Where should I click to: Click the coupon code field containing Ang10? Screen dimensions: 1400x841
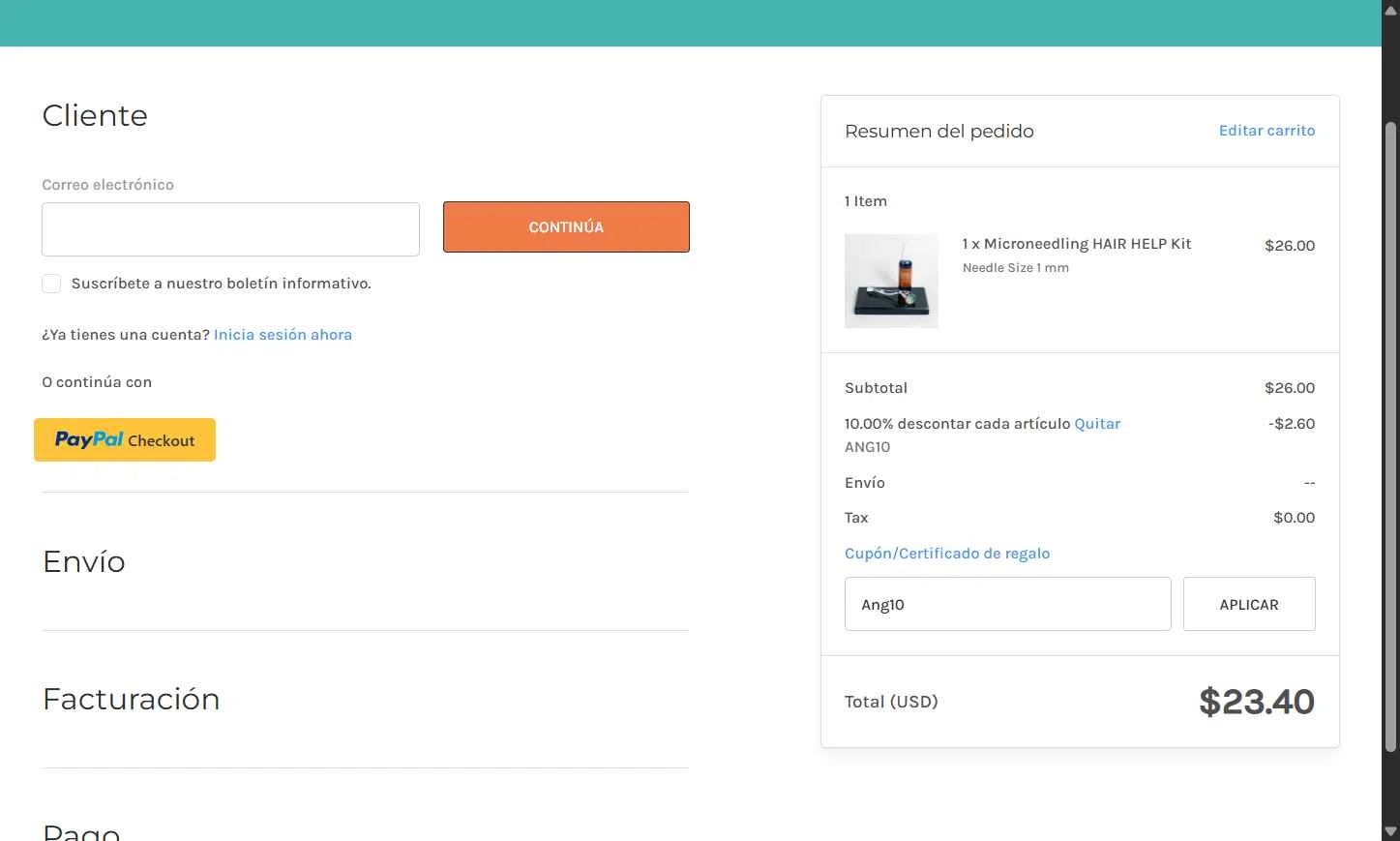[x=1007, y=604]
